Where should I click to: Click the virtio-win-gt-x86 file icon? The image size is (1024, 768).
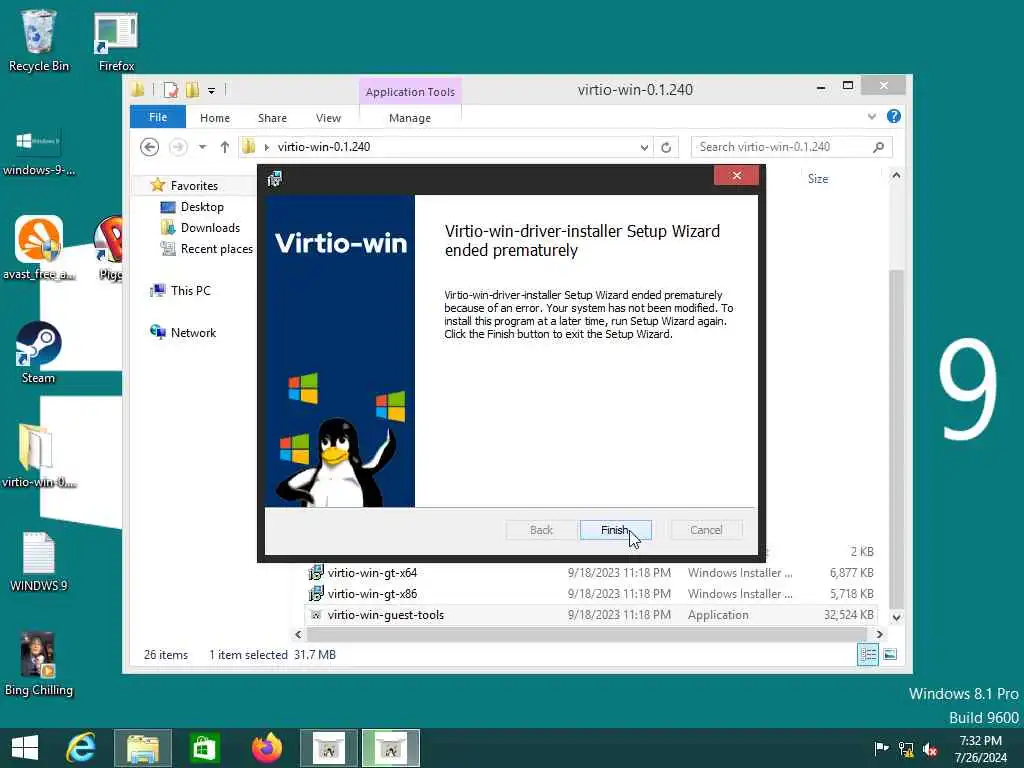[x=316, y=594]
